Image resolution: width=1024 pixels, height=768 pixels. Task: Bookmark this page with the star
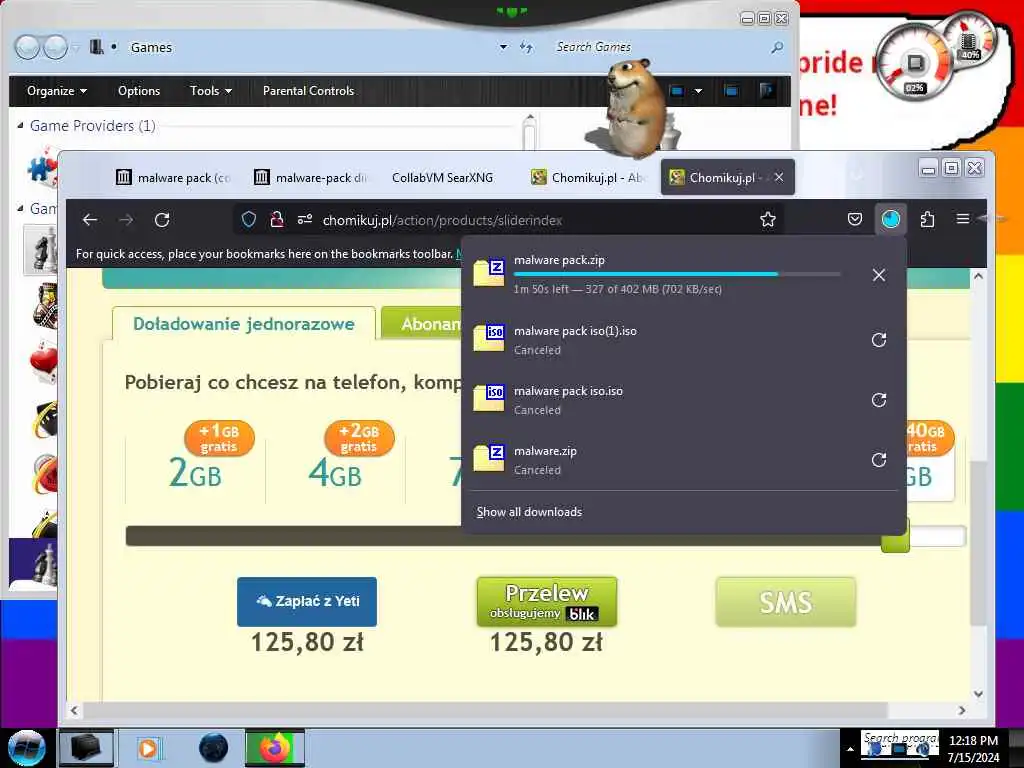click(x=768, y=219)
